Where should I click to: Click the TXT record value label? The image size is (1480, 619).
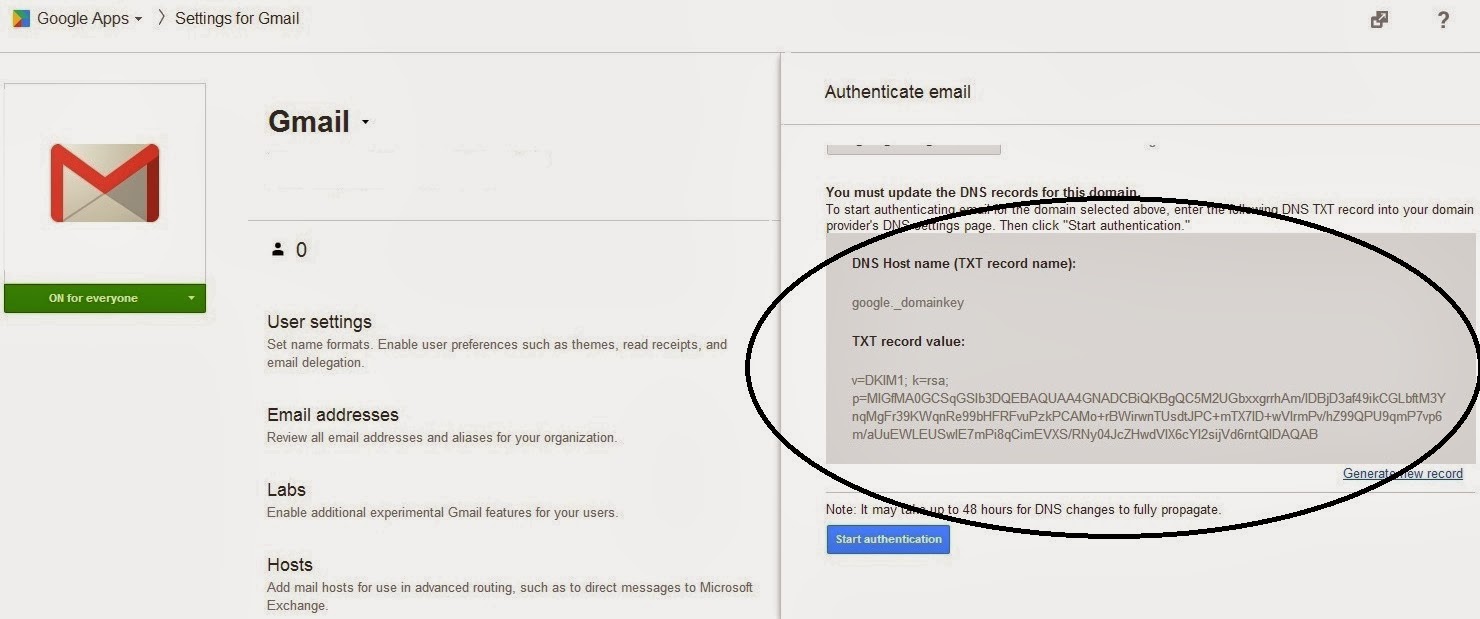(x=908, y=341)
